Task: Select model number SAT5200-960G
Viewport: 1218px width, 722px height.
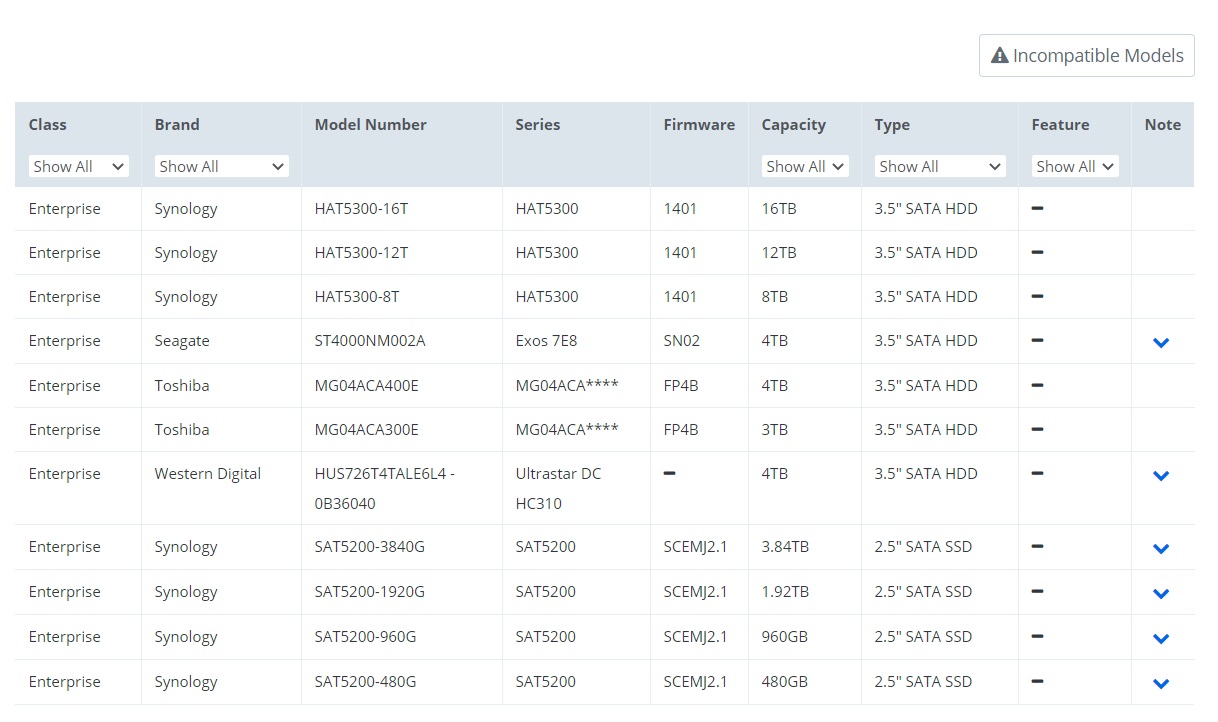Action: (365, 637)
